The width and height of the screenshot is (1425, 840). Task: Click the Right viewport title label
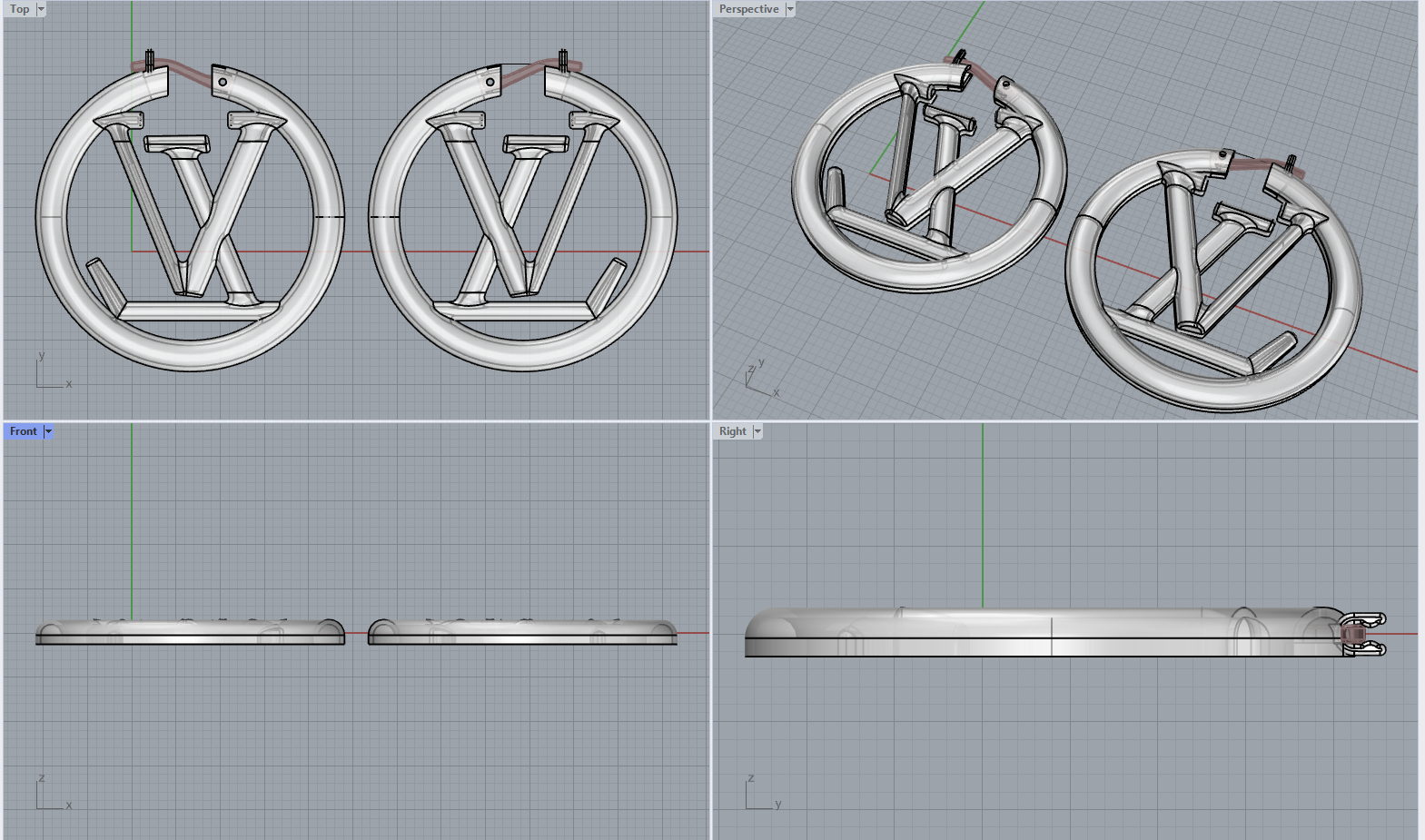click(732, 431)
